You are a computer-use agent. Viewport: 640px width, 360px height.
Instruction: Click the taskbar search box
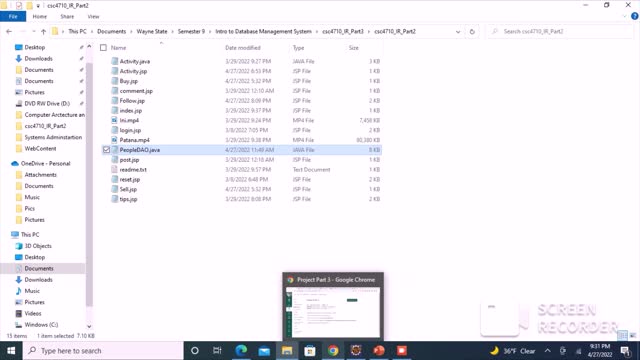pyautogui.click(x=103, y=351)
